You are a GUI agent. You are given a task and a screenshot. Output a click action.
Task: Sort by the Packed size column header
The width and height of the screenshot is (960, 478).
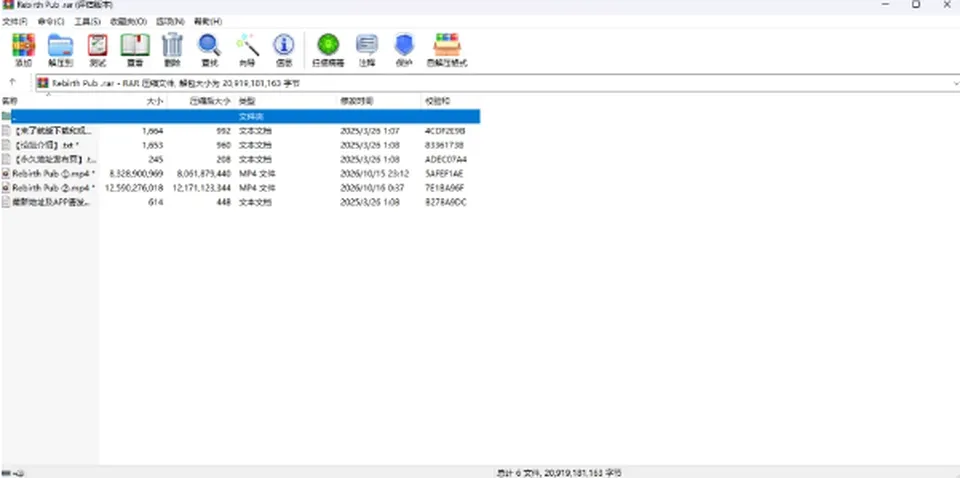(x=201, y=101)
